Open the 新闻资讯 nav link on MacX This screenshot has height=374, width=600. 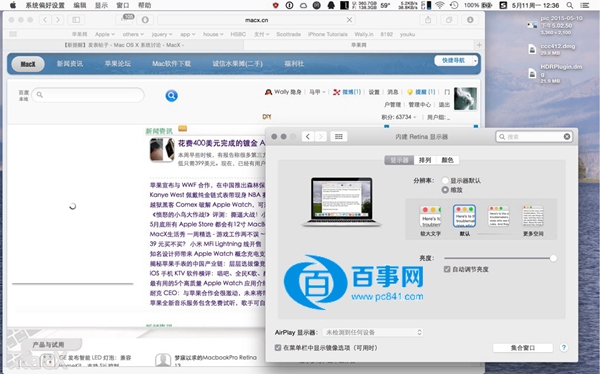tap(70, 64)
